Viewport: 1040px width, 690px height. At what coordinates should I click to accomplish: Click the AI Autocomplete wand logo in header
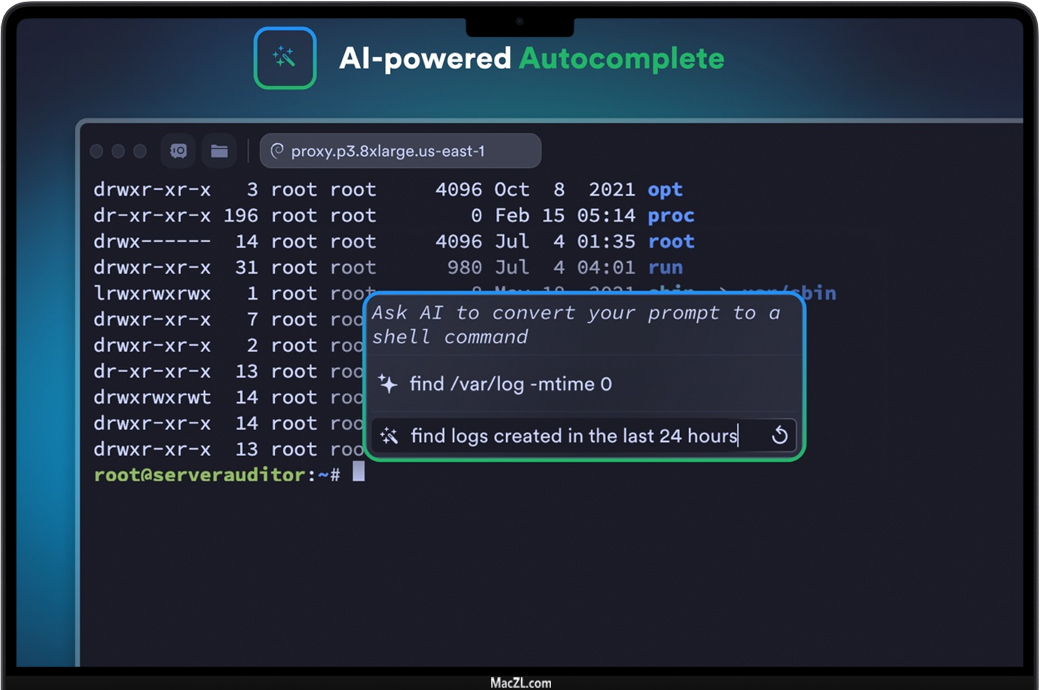pos(285,58)
